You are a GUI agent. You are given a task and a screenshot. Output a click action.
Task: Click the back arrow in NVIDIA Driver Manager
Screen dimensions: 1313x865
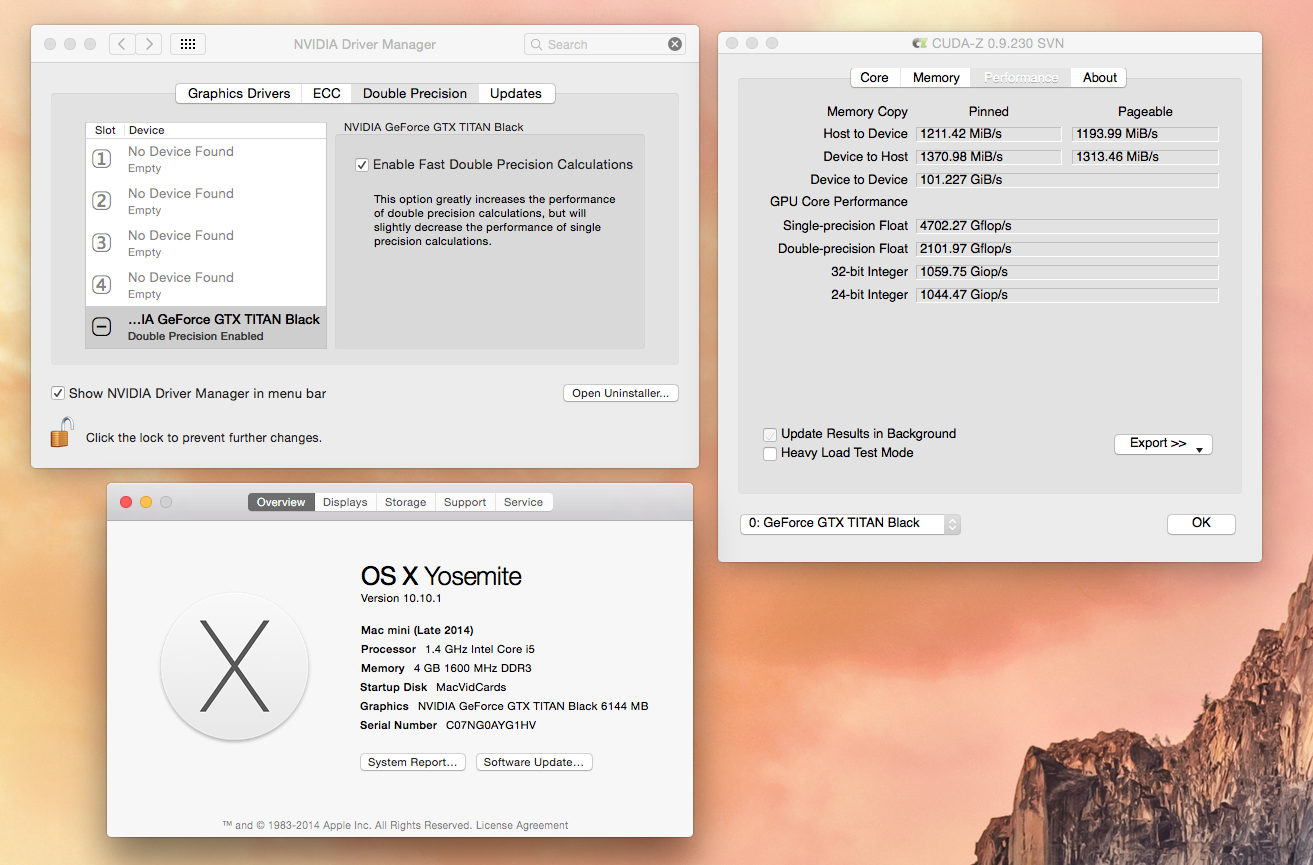click(x=122, y=44)
